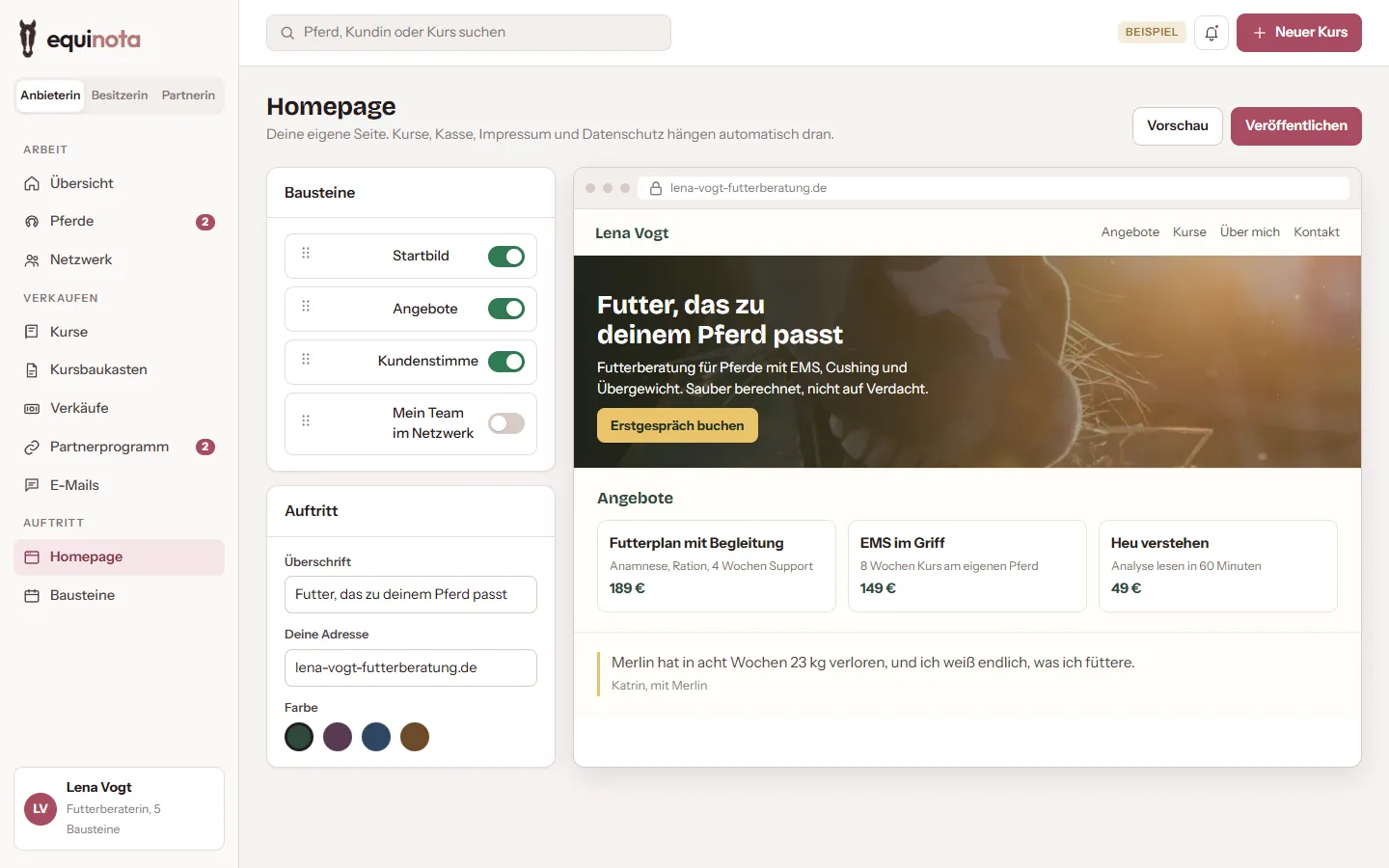Click Kontakt in preview navigation

(x=1317, y=232)
